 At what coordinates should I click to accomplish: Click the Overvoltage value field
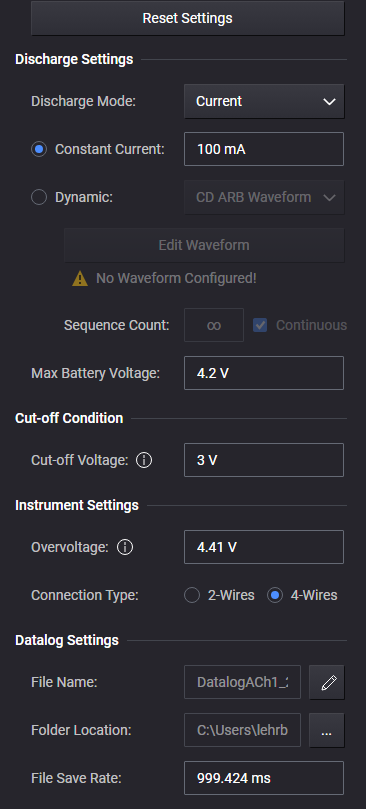(x=264, y=547)
